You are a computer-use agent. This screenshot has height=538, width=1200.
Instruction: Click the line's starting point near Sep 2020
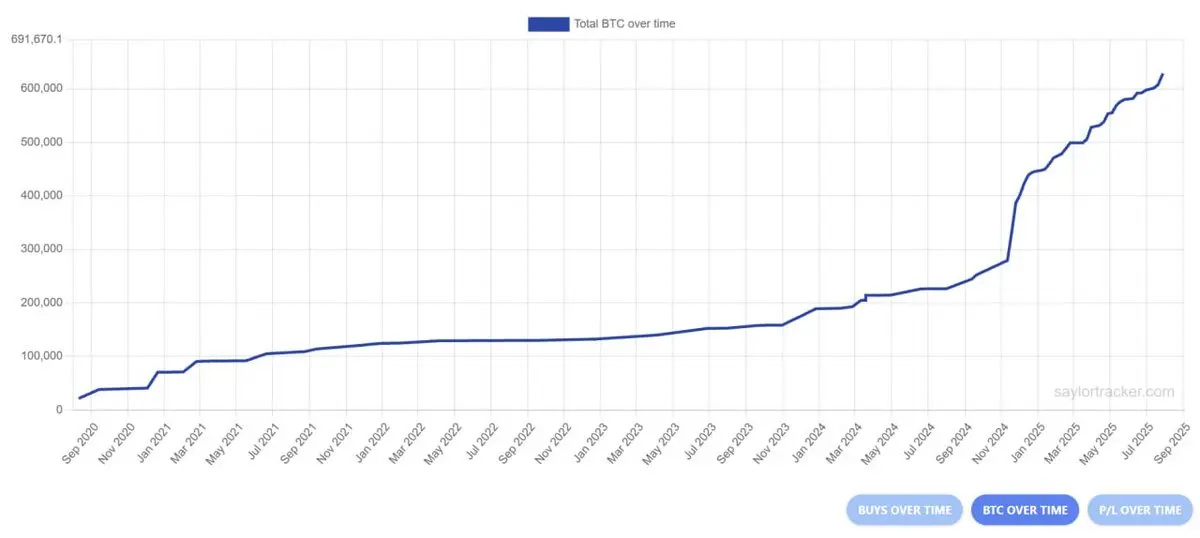pyautogui.click(x=80, y=398)
